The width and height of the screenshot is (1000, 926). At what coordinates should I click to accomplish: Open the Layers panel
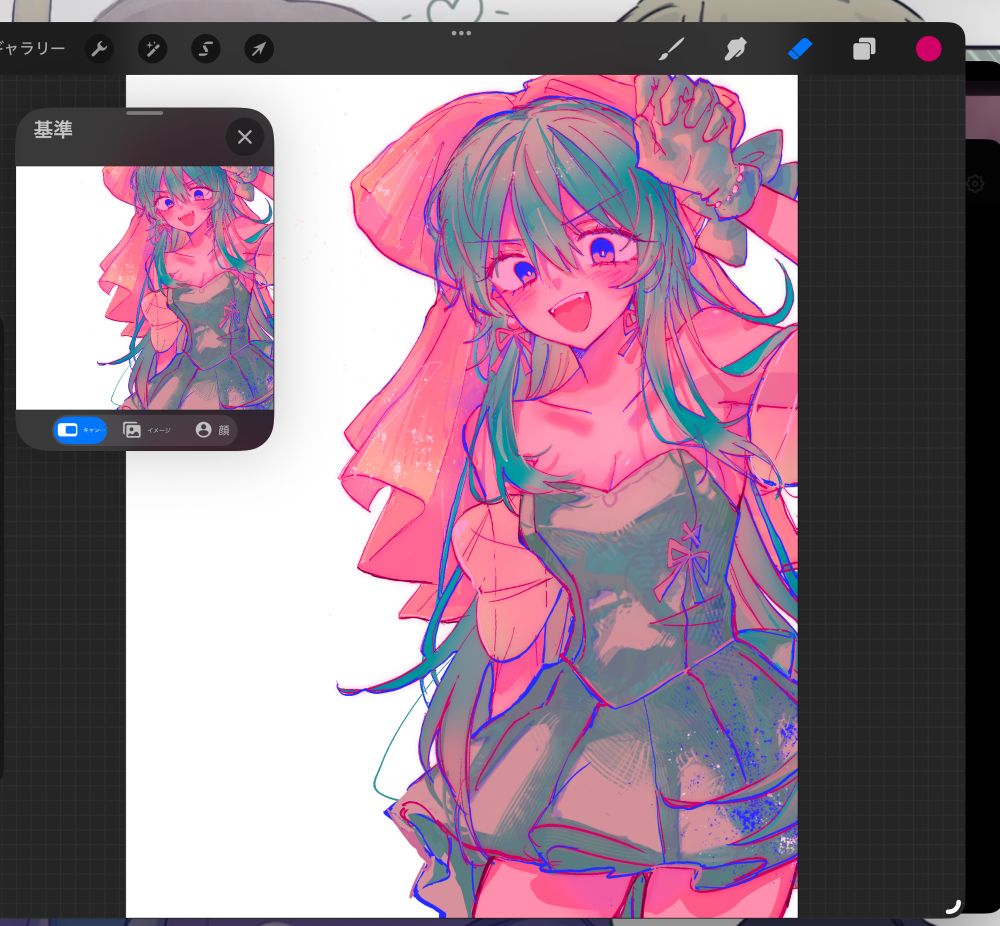864,48
